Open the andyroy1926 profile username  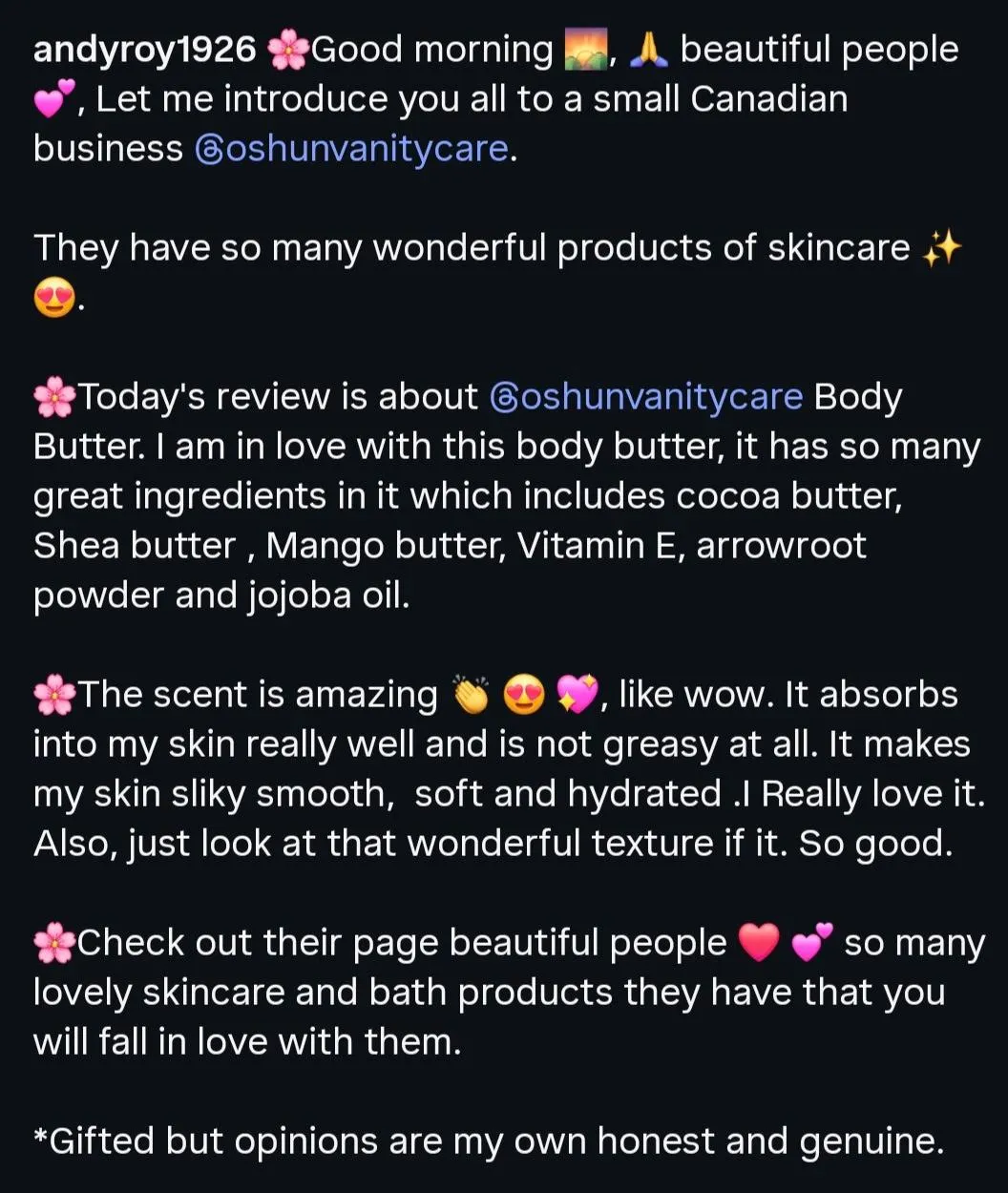pos(145,51)
